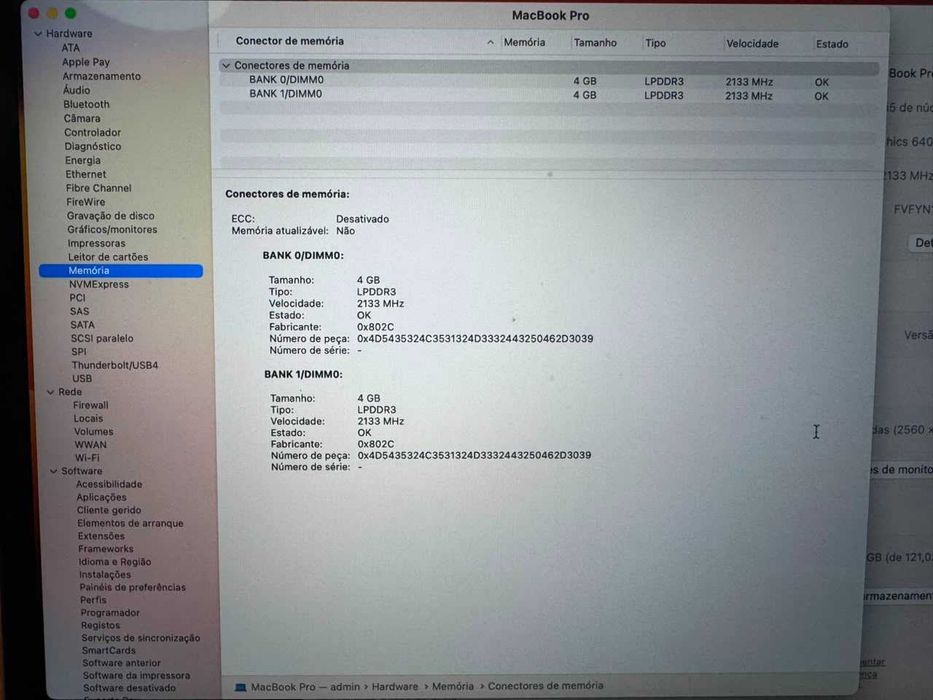933x700 pixels.
Task: Select FireWire in sidebar
Action: 86,202
